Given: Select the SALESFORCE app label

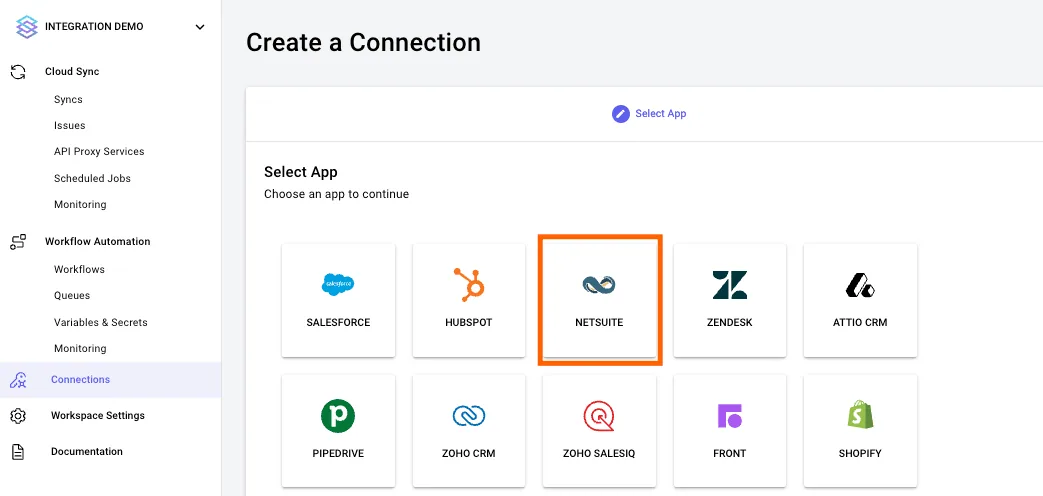Looking at the screenshot, I should [338, 322].
